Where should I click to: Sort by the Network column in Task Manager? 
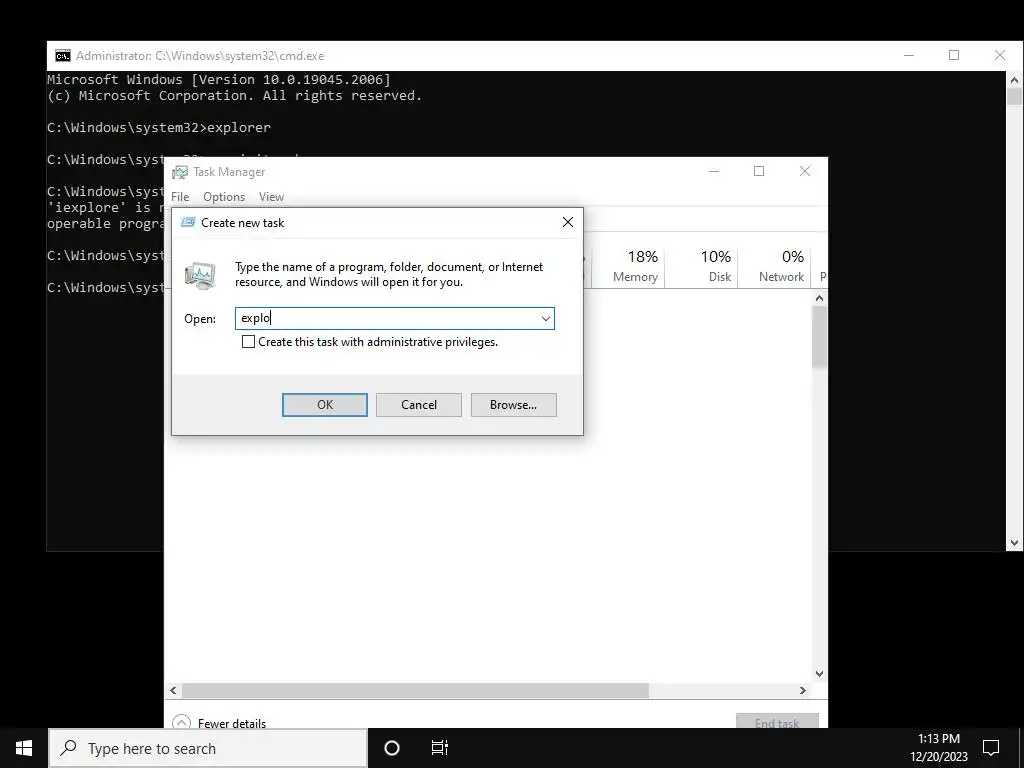[x=775, y=266]
